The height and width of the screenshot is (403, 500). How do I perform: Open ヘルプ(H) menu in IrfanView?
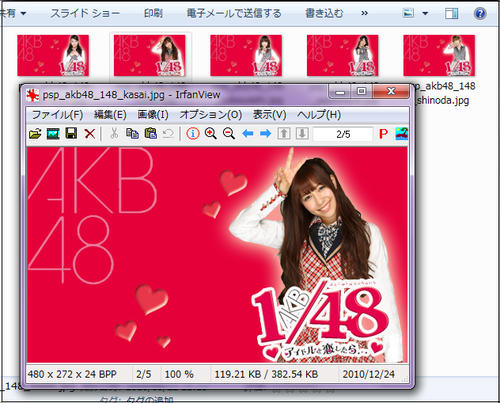tap(319, 115)
